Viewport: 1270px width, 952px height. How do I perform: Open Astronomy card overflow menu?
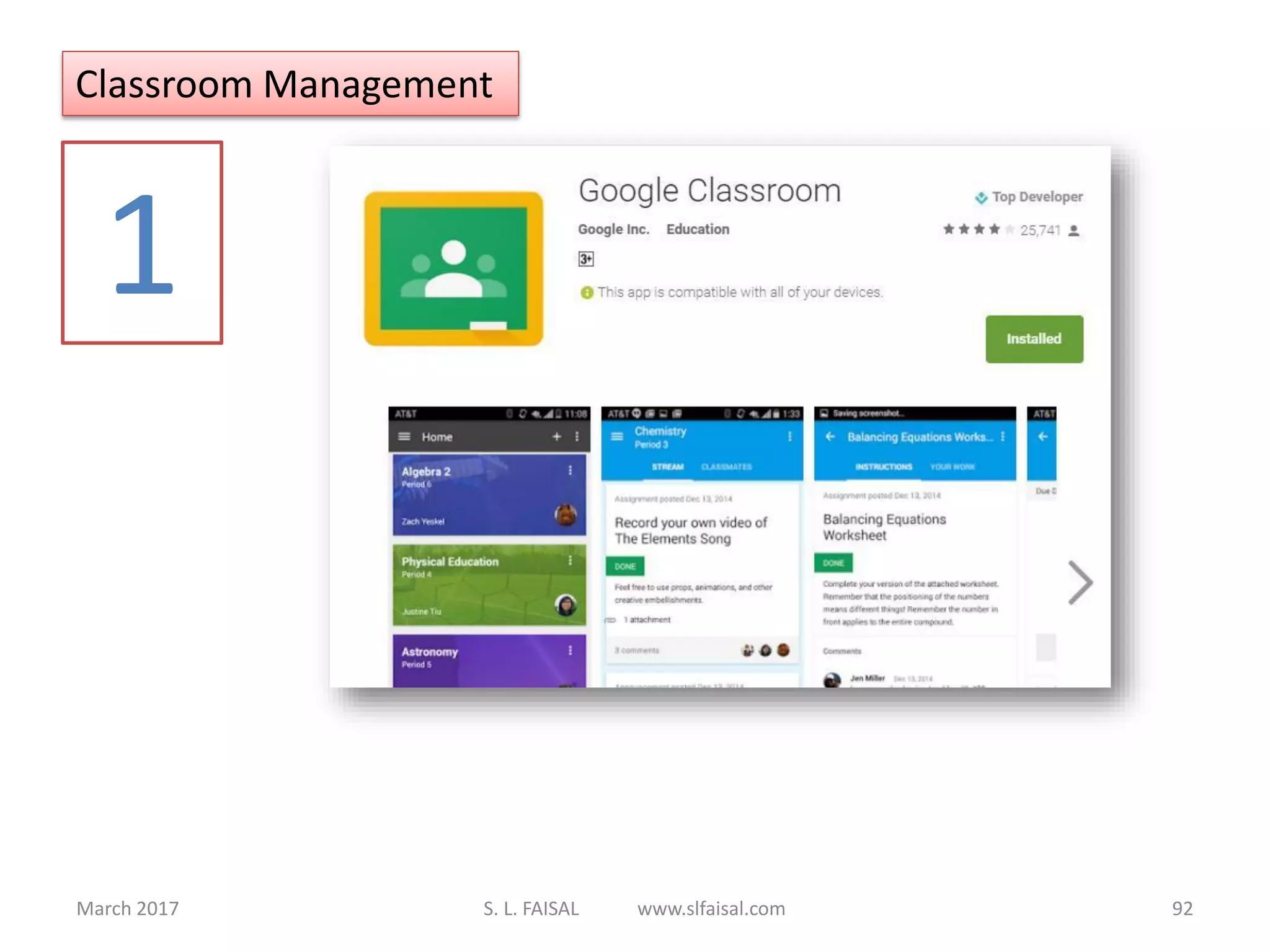570,650
